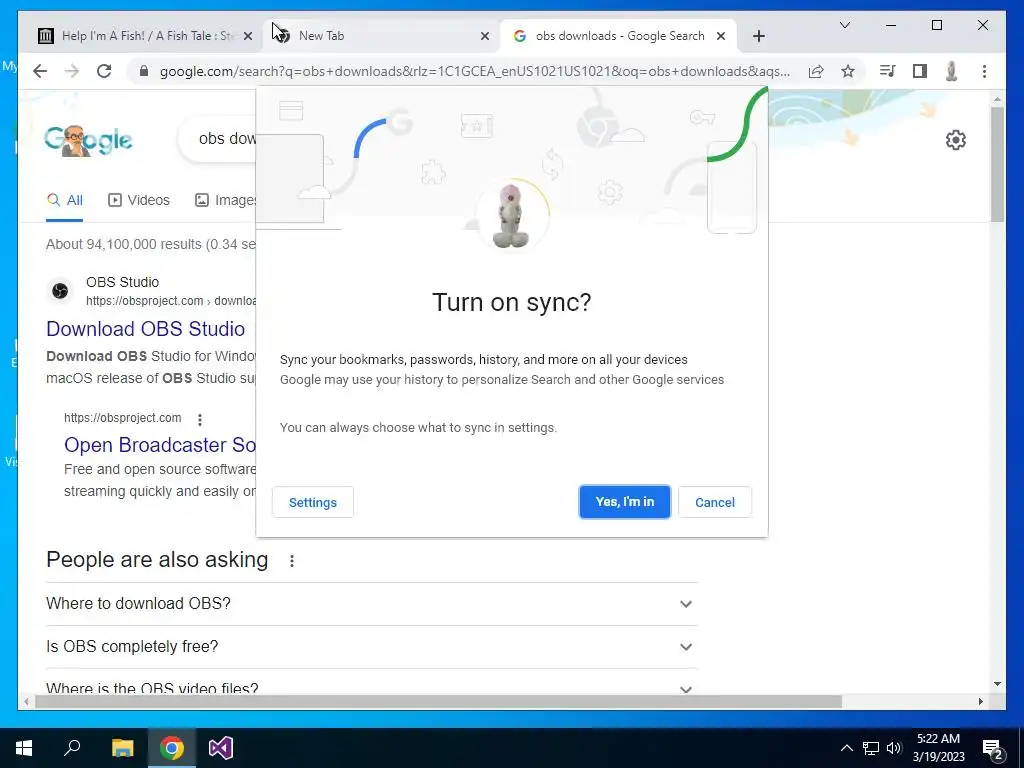Screen dimensions: 1024x768
Task: Switch to Images search results
Action: [x=225, y=200]
